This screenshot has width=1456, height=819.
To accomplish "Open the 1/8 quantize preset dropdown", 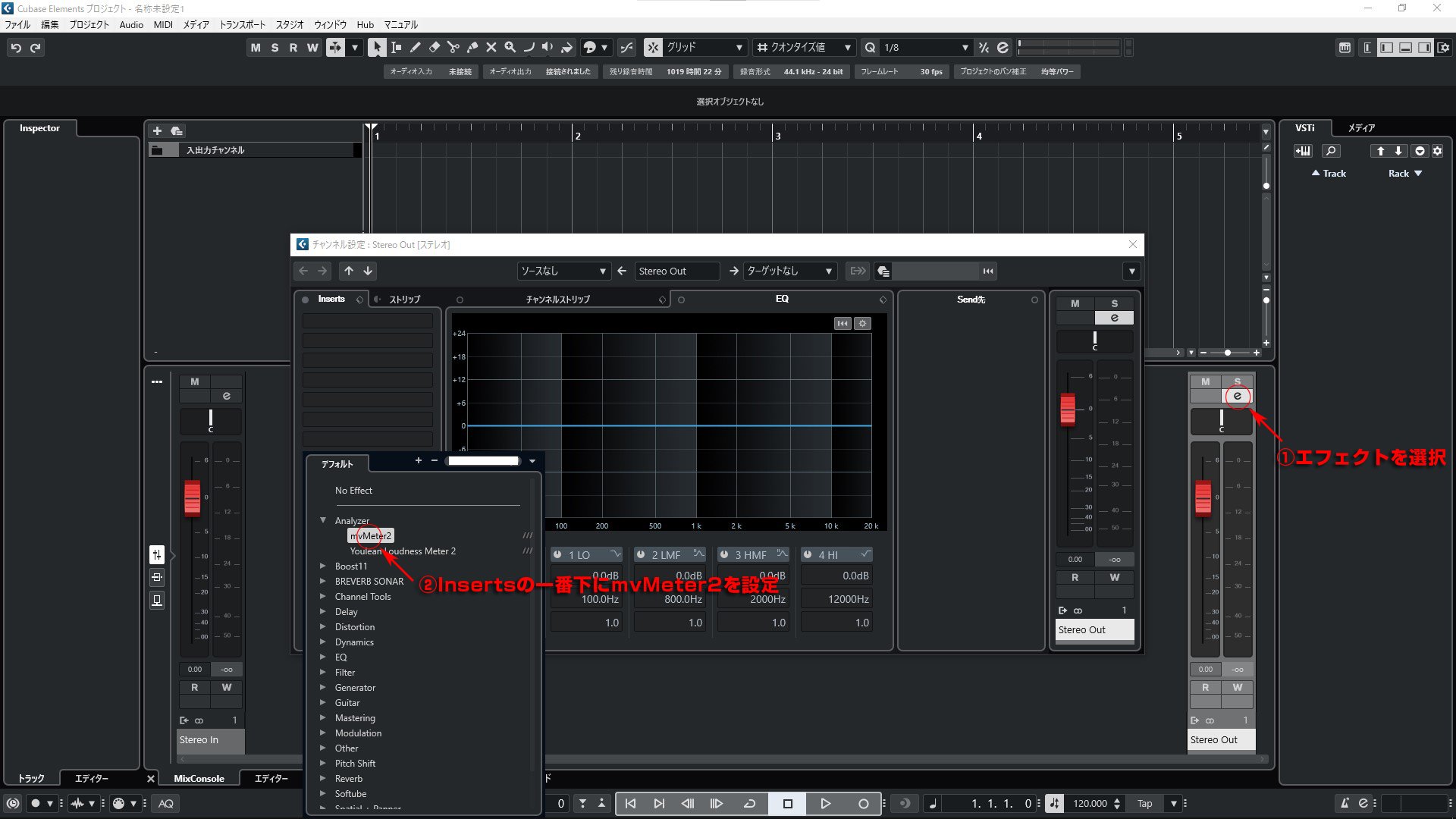I will 925,48.
